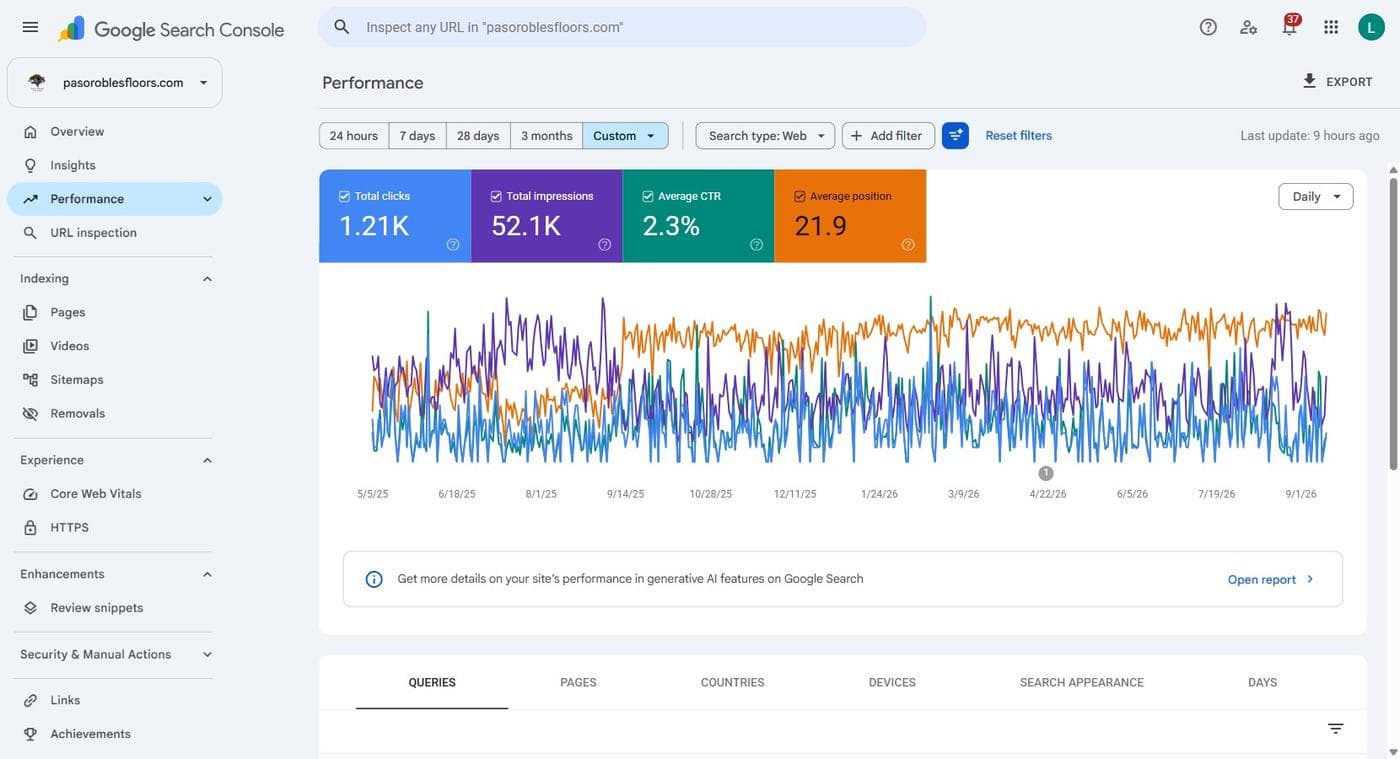Viewport: 1400px width, 759px height.
Task: Open the account avatar L
Action: (1371, 27)
